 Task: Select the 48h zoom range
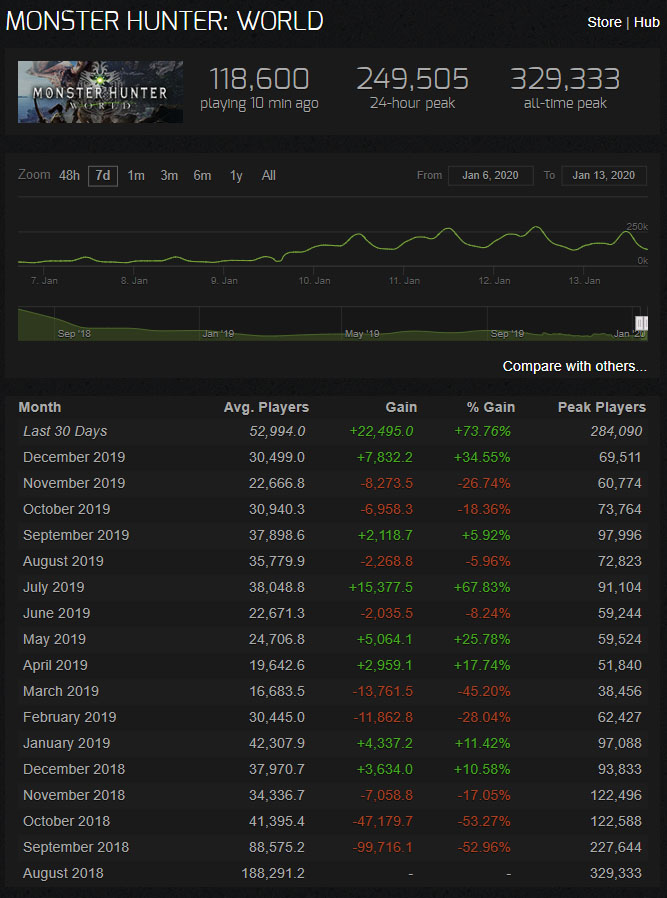69,175
